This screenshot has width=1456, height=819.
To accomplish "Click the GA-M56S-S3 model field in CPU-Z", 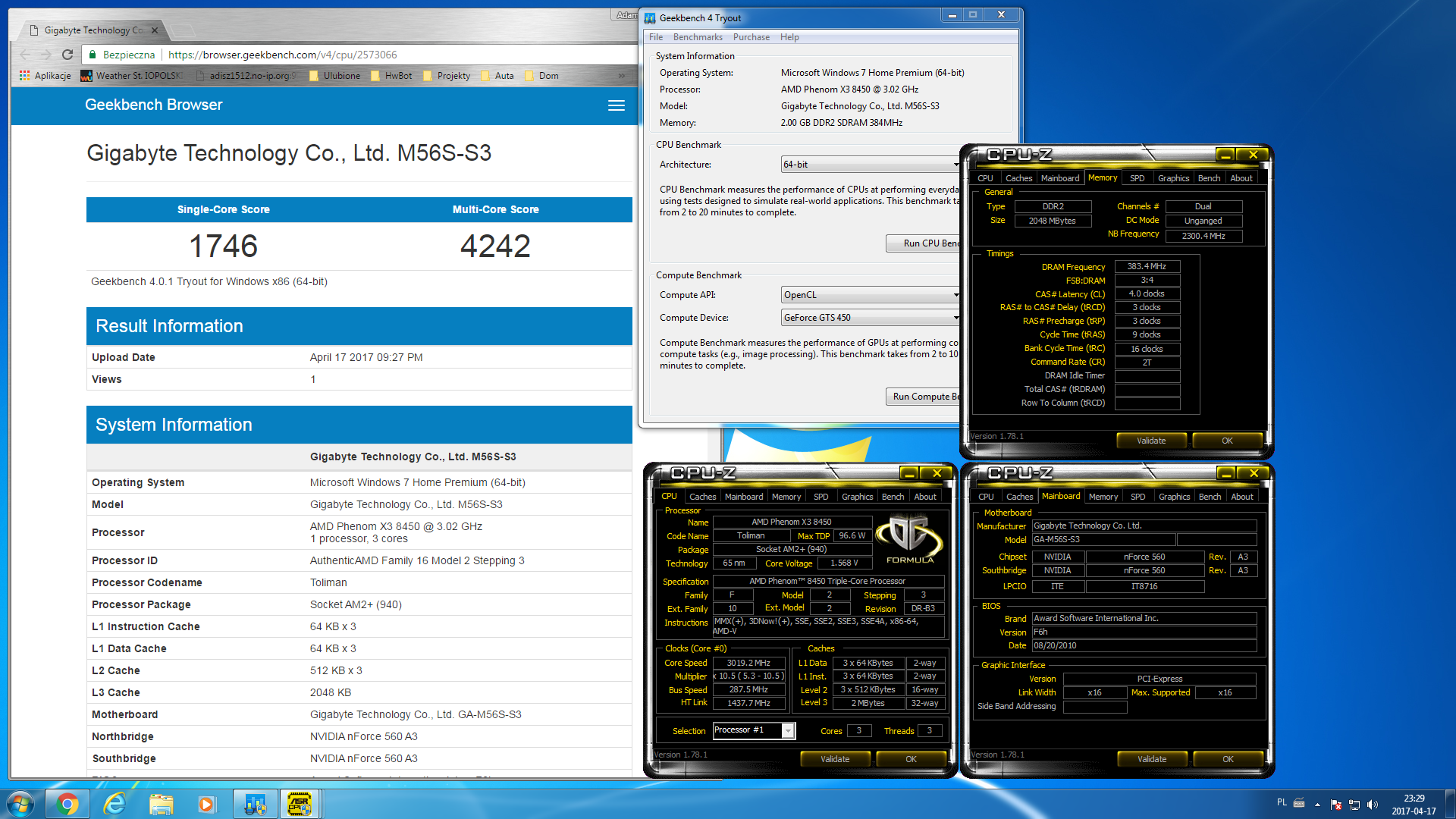I will (x=1103, y=540).
